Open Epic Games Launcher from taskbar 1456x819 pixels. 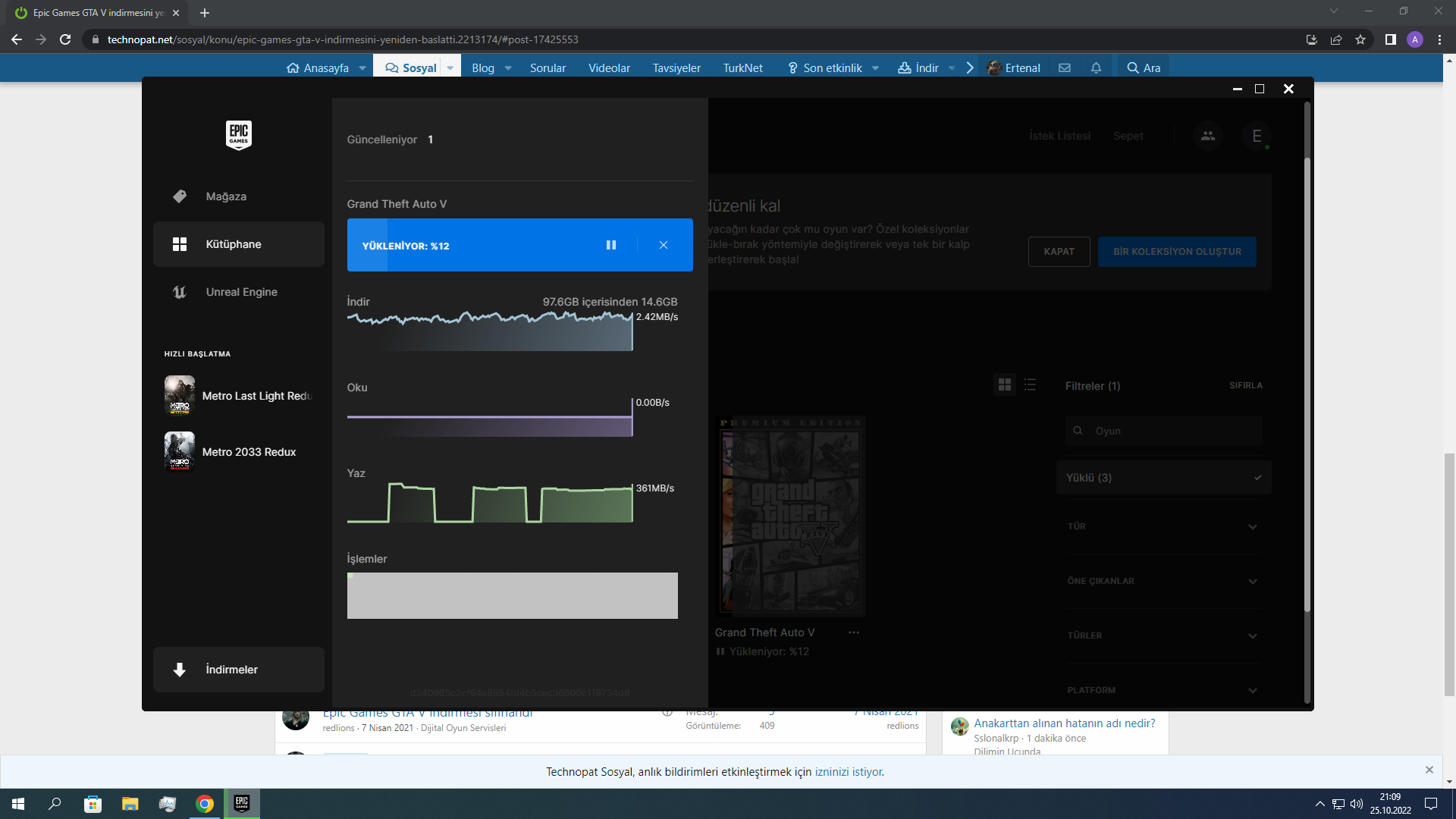pos(242,803)
